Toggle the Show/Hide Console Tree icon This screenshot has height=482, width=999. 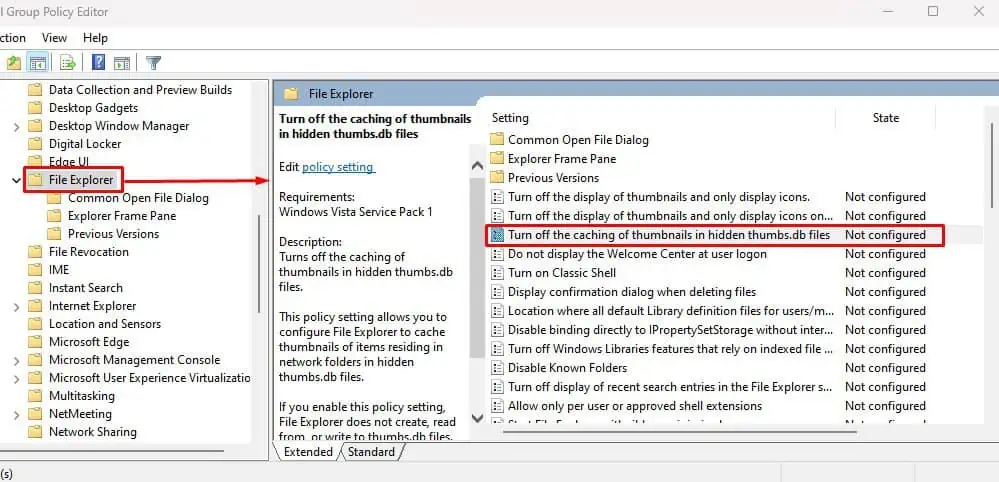coord(39,63)
